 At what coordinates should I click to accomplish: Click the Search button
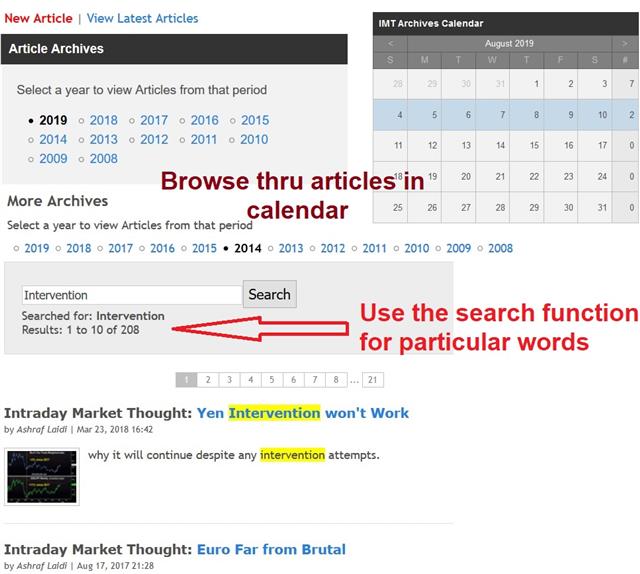(x=270, y=294)
